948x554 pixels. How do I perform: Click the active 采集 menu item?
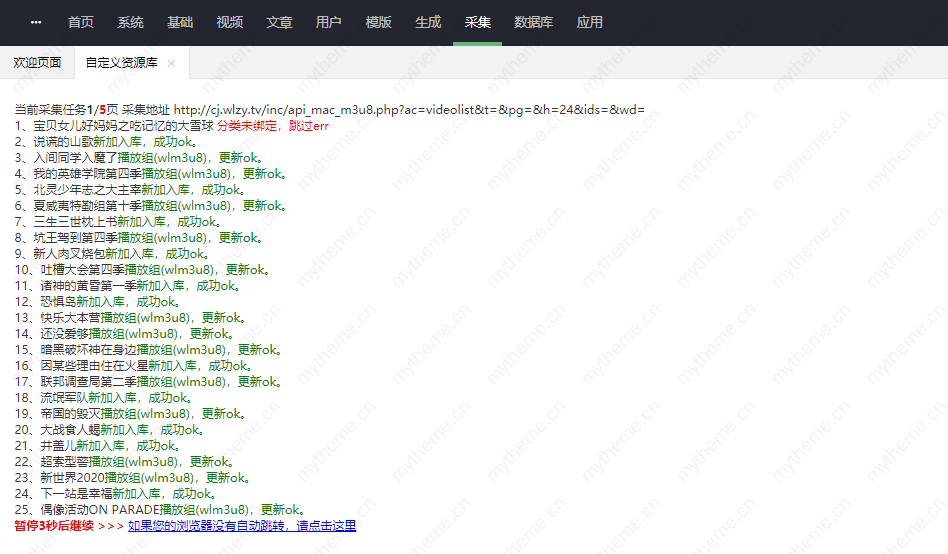[478, 22]
